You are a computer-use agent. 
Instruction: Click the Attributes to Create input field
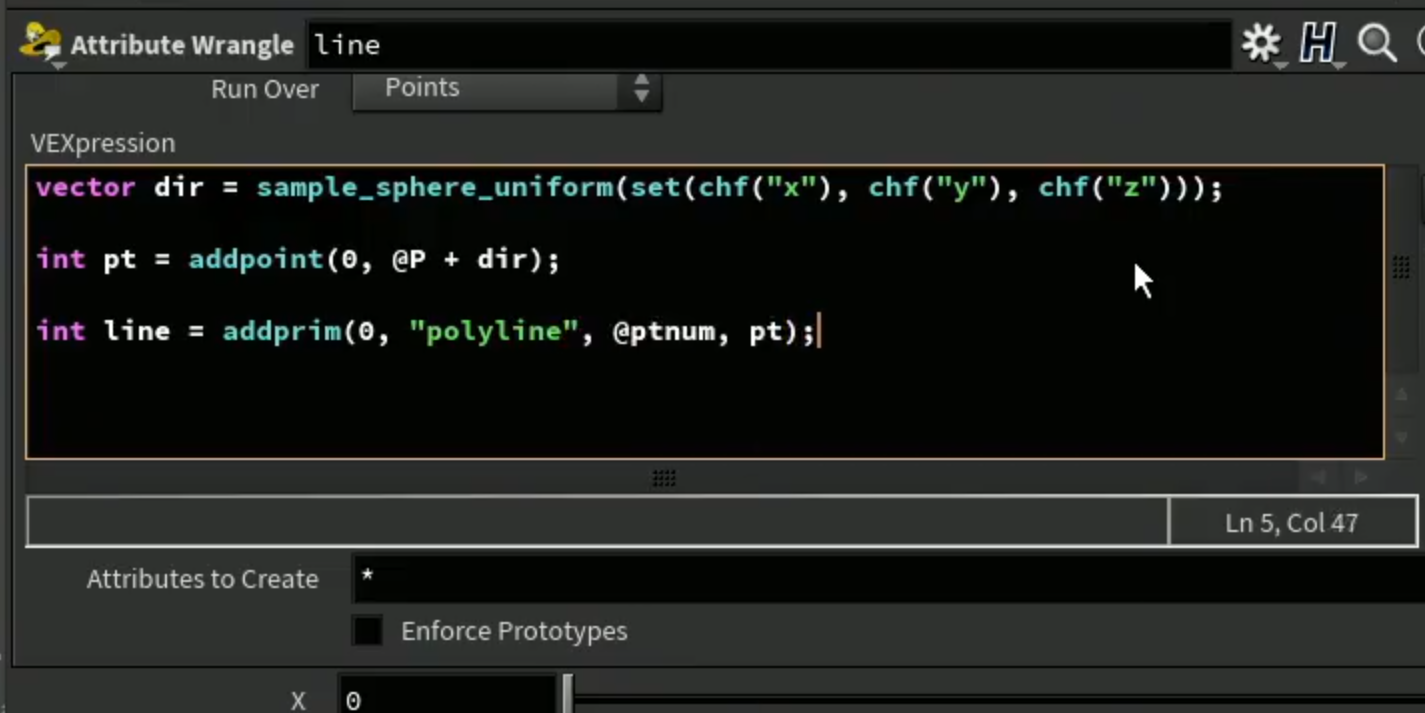coord(888,579)
